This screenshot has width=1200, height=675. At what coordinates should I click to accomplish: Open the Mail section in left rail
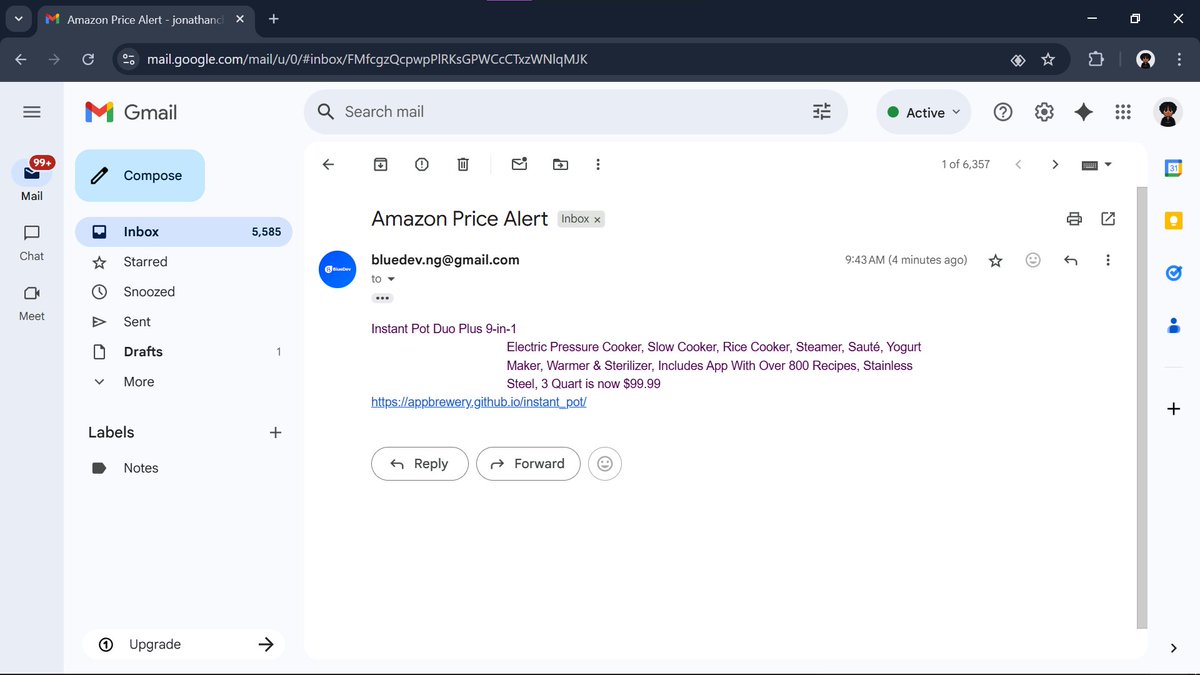(32, 179)
